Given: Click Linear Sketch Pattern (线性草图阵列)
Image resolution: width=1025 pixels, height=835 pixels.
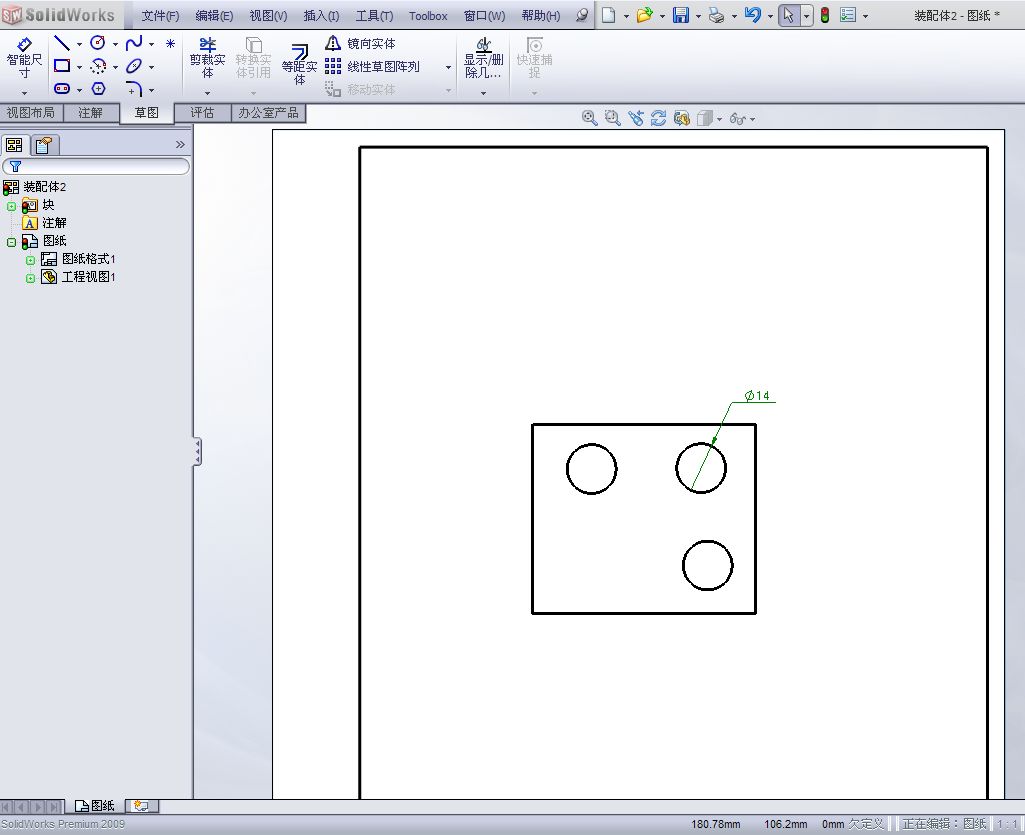Looking at the screenshot, I should pyautogui.click(x=373, y=67).
